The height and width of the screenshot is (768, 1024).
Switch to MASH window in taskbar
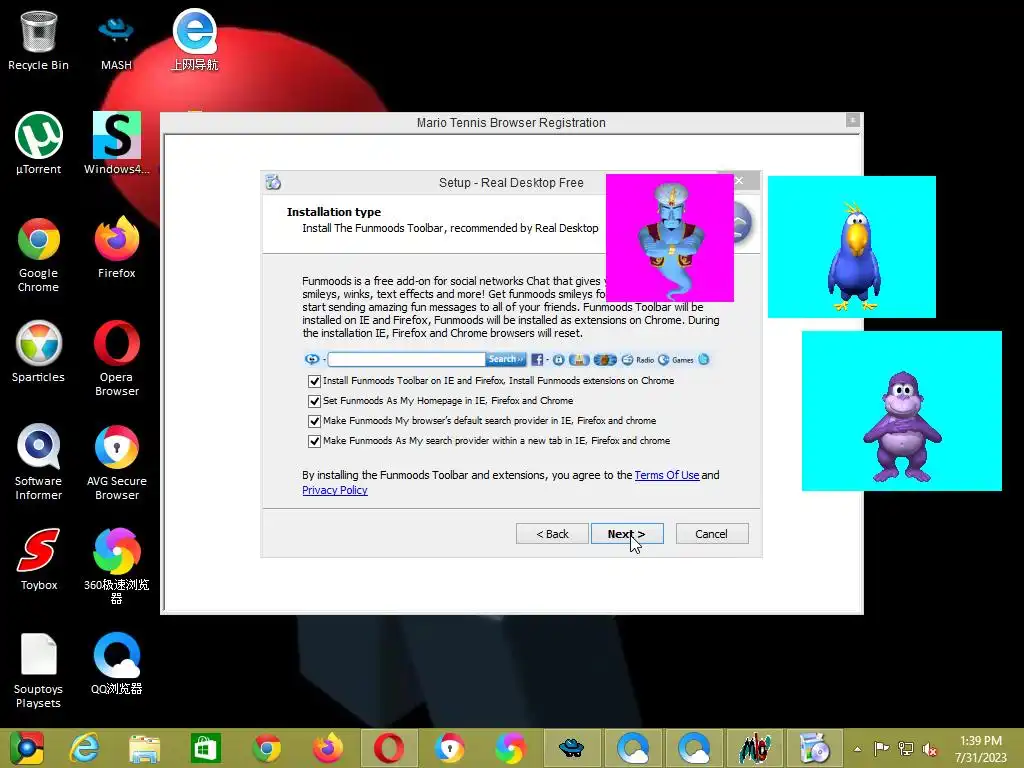click(x=571, y=748)
